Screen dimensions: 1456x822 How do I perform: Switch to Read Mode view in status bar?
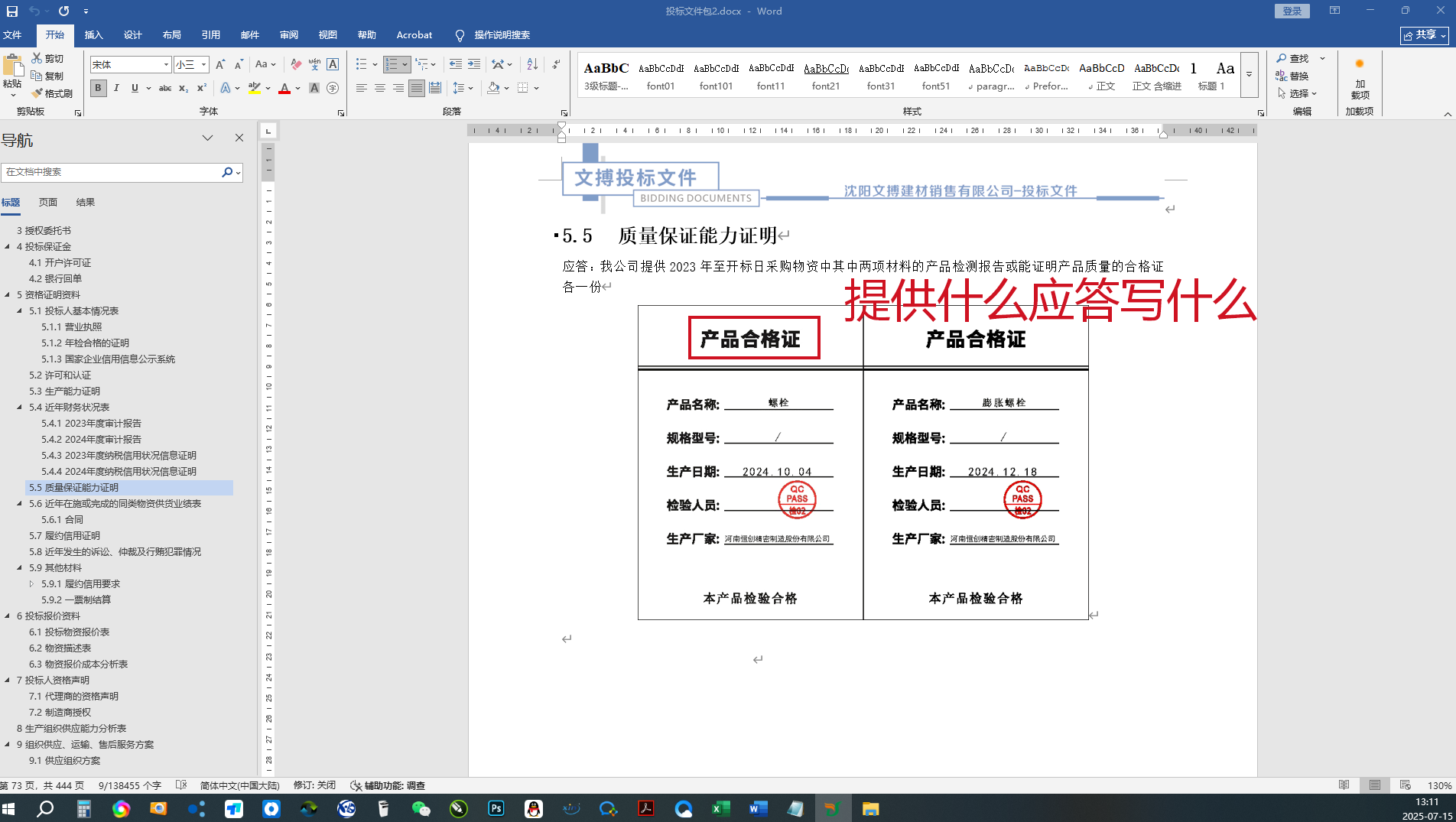click(x=1344, y=785)
